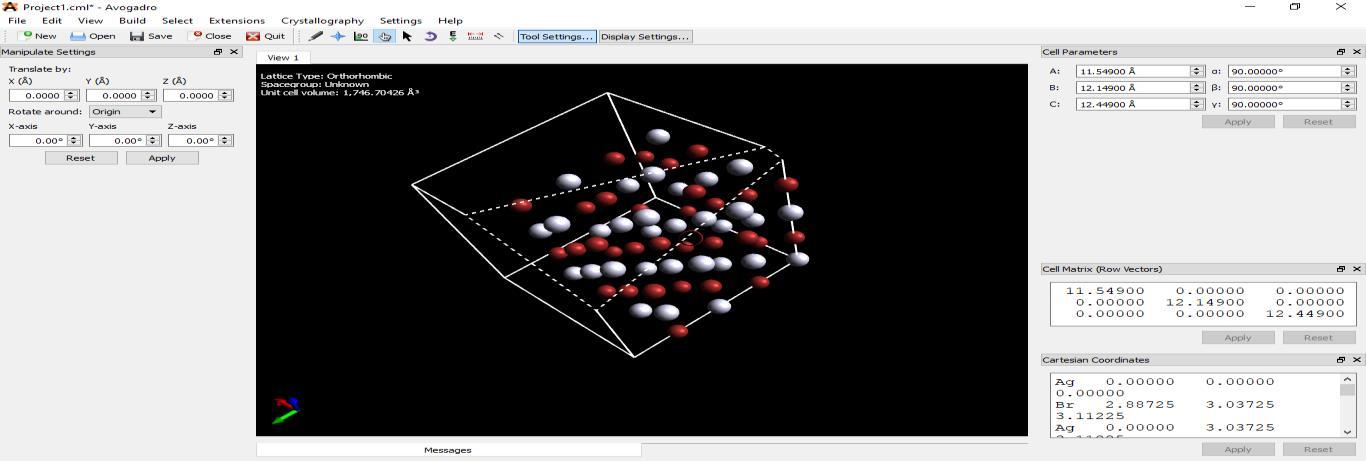Float the Cartesian Coordinates panel
This screenshot has width=1366, height=461.
[x=1341, y=360]
